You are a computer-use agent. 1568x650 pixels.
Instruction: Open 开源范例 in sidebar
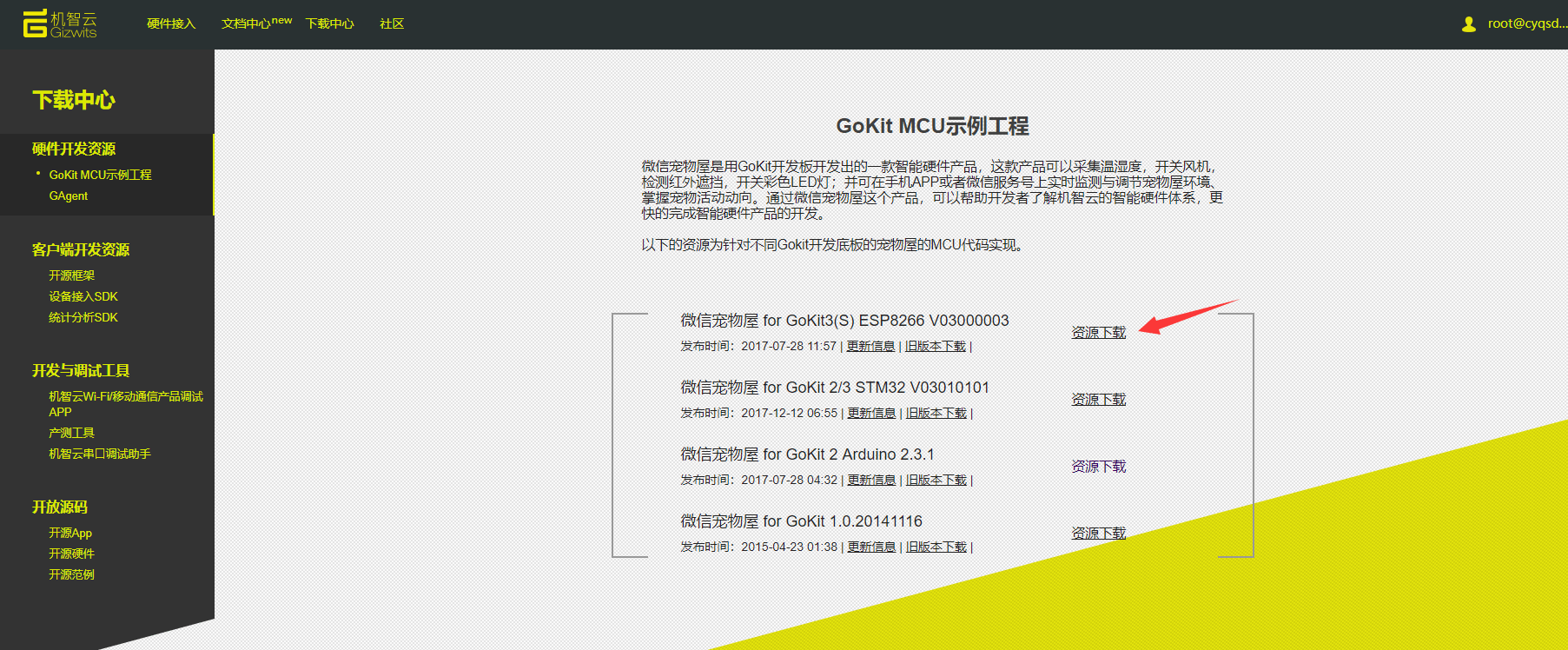click(72, 574)
